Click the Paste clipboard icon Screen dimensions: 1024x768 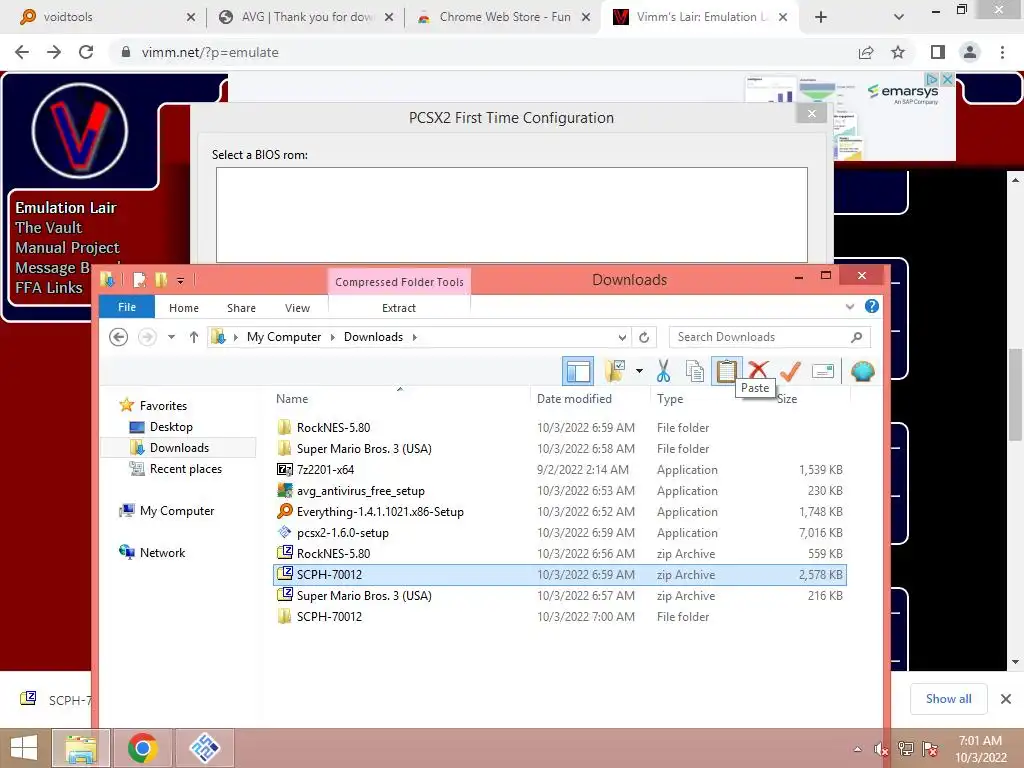[x=726, y=371]
